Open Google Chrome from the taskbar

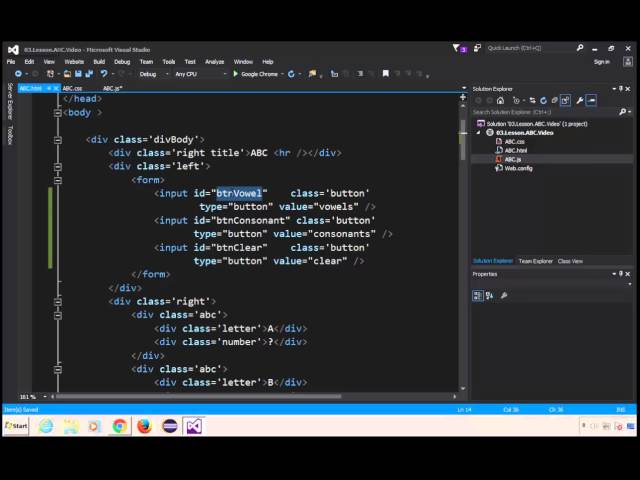point(119,426)
